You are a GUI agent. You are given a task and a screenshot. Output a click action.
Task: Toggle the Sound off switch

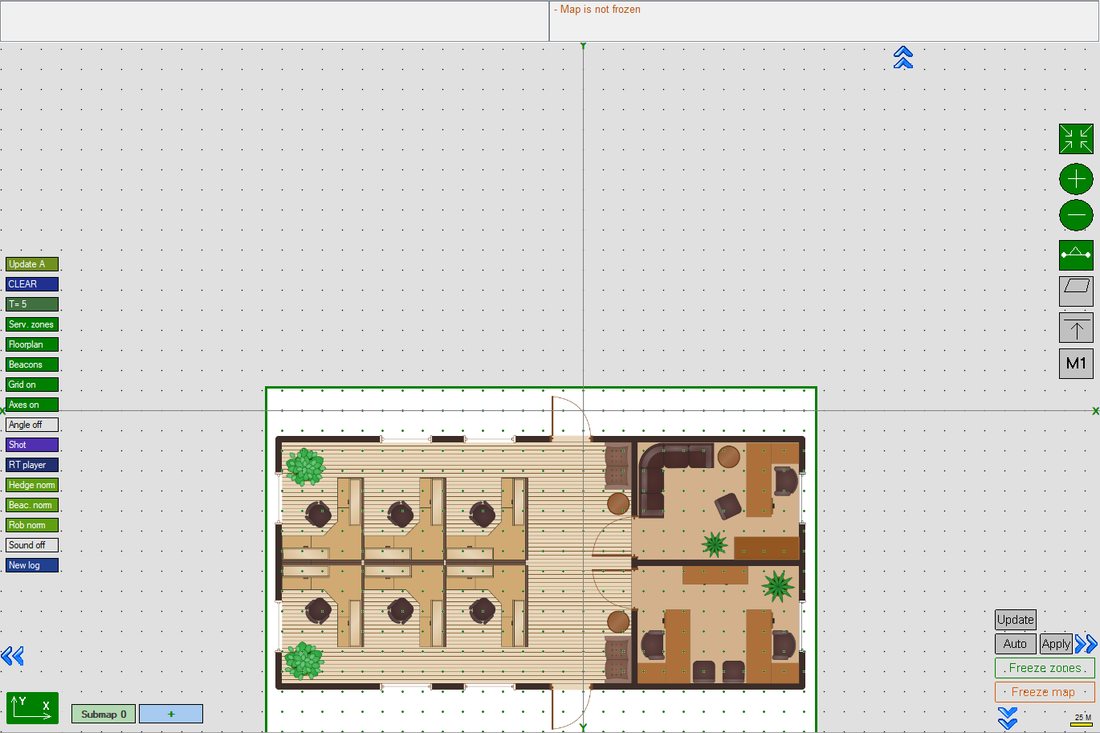32,545
